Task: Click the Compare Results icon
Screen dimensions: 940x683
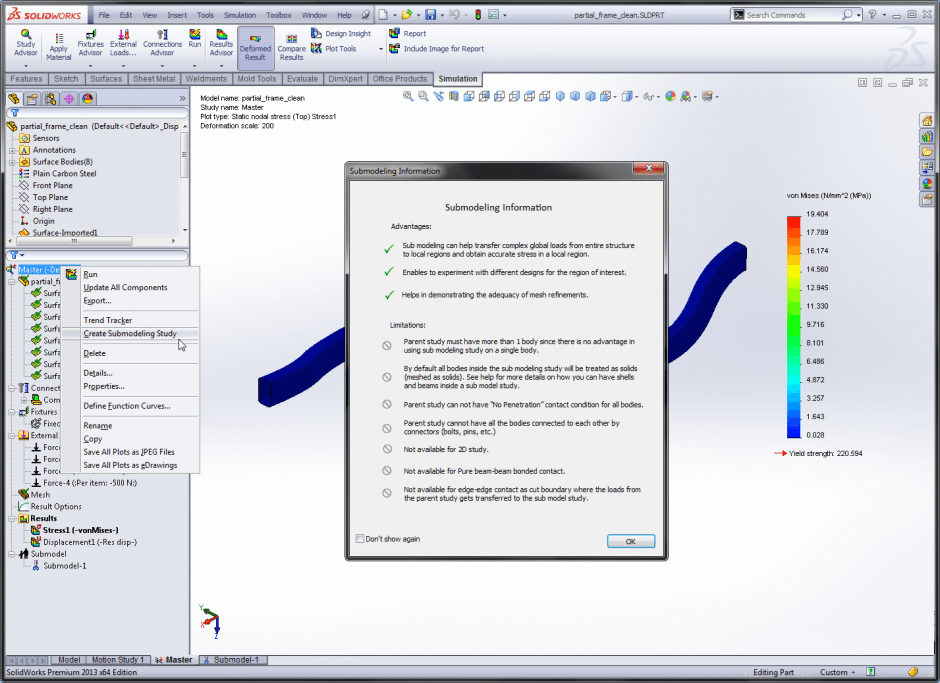Action: (291, 46)
